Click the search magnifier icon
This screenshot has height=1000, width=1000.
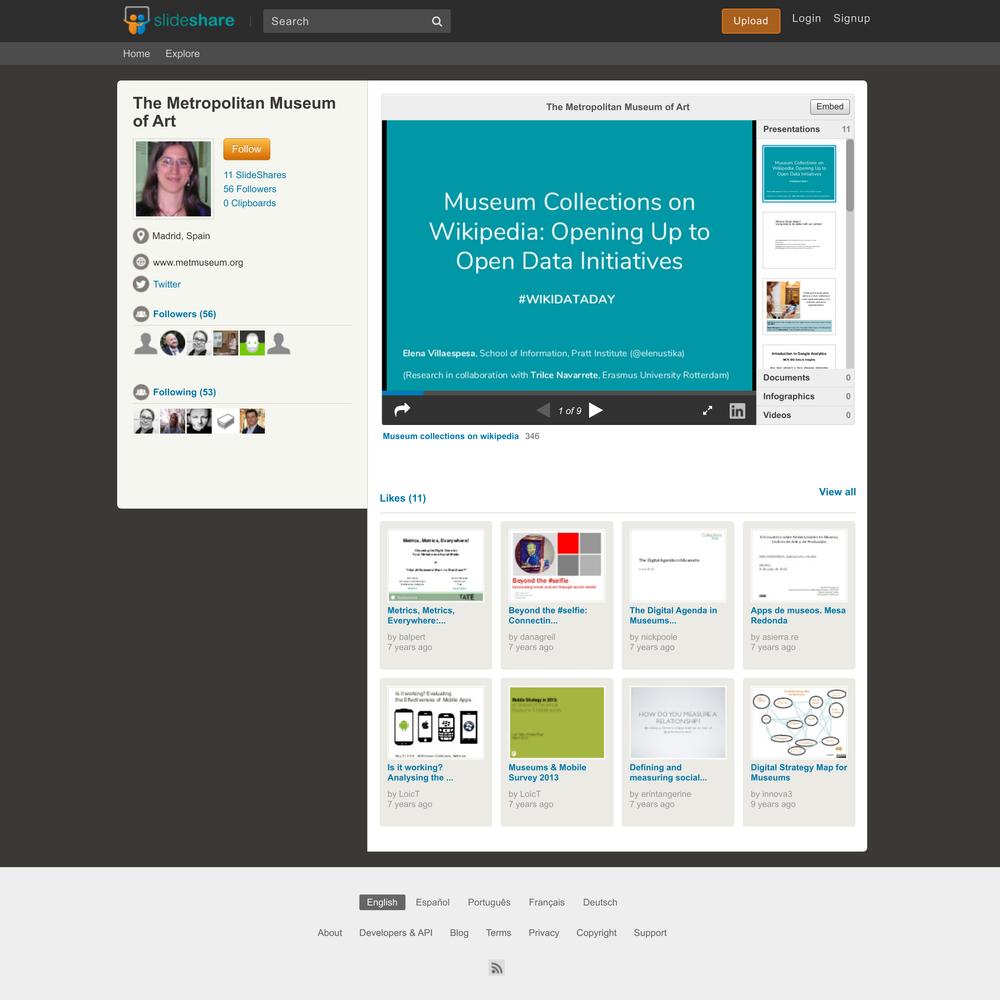[x=437, y=21]
